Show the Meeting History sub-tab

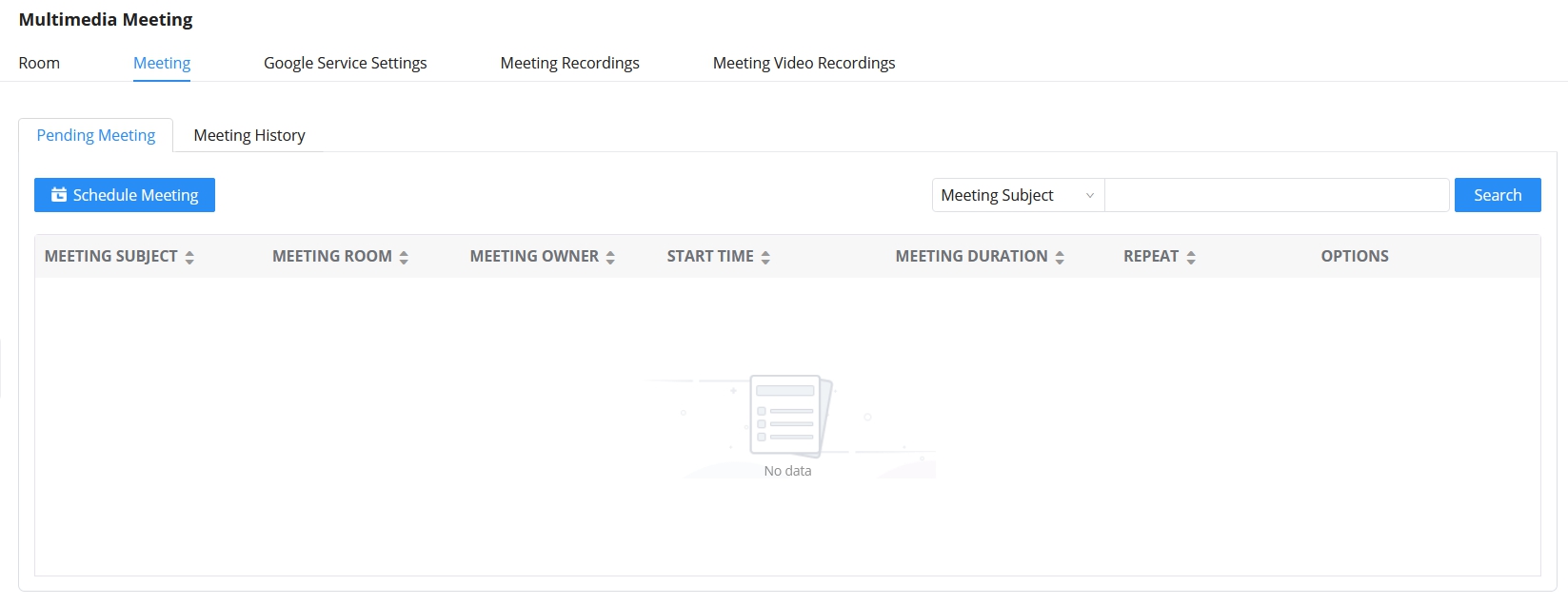point(249,135)
